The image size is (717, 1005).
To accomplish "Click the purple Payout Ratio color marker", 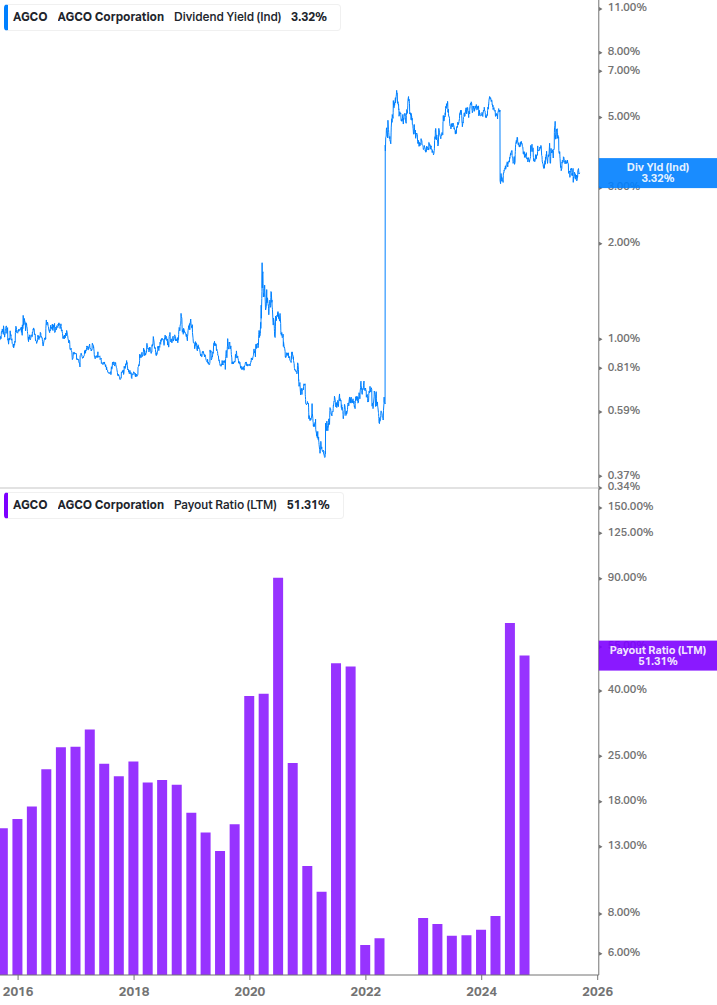I will 6,505.
